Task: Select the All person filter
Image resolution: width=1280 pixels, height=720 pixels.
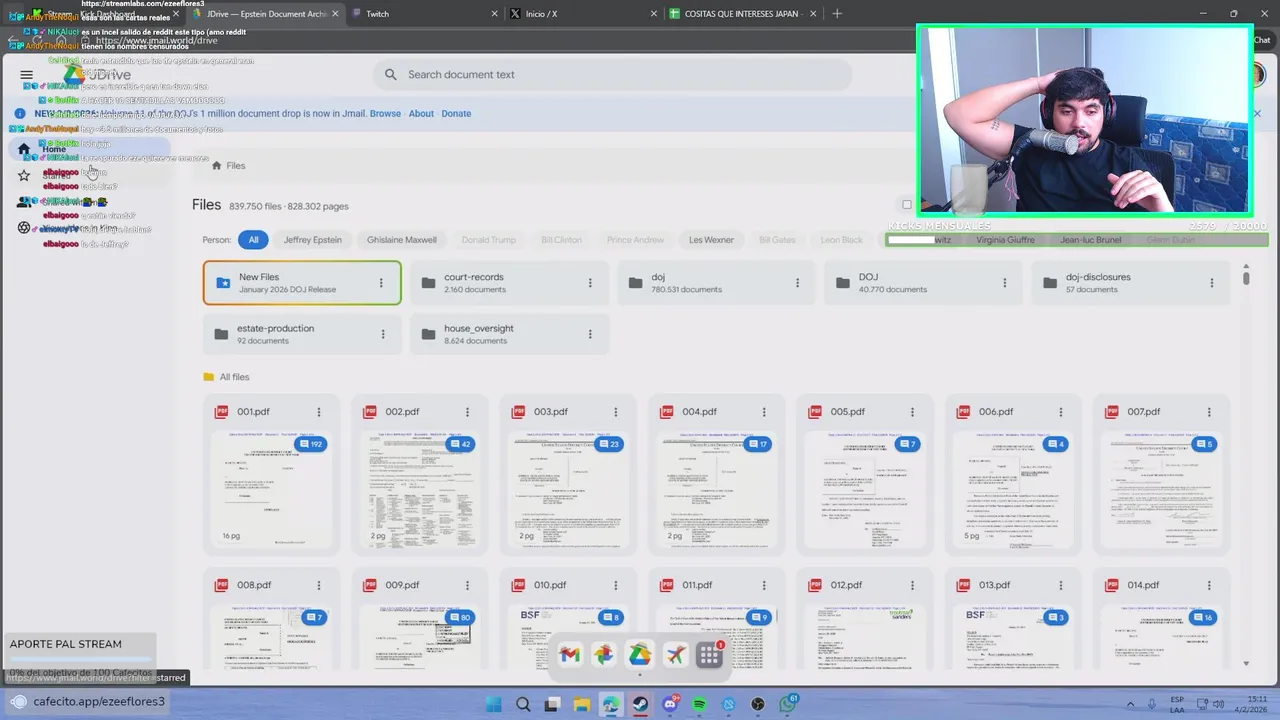Action: [x=253, y=240]
